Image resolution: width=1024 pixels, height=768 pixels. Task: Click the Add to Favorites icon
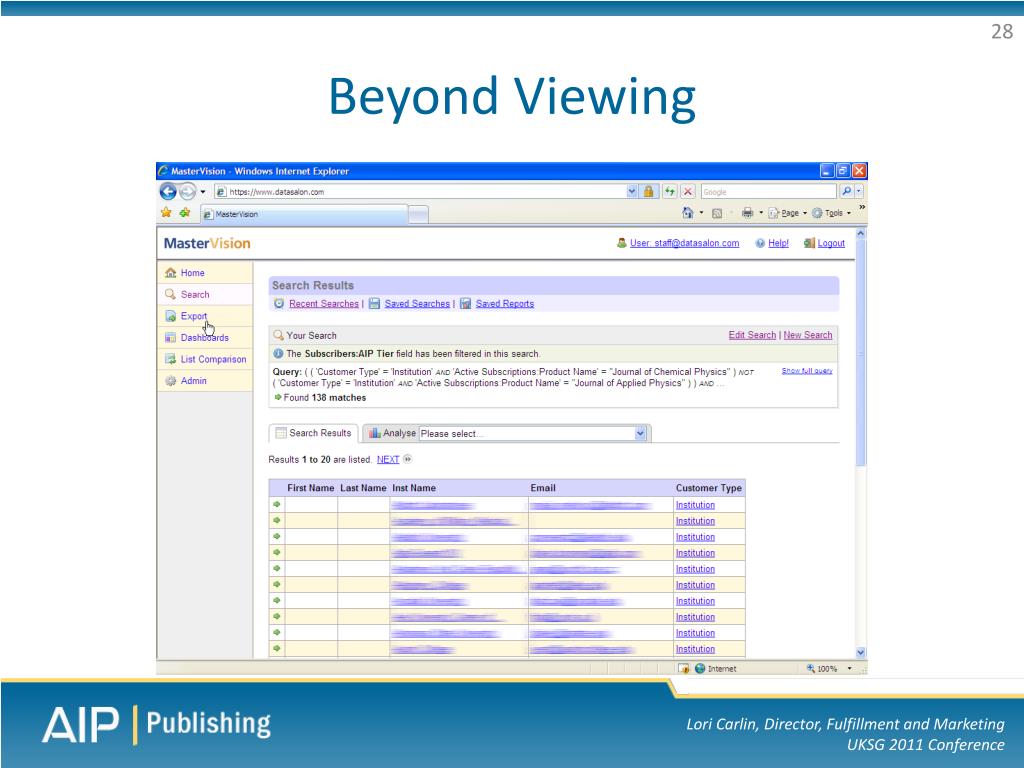coord(185,213)
